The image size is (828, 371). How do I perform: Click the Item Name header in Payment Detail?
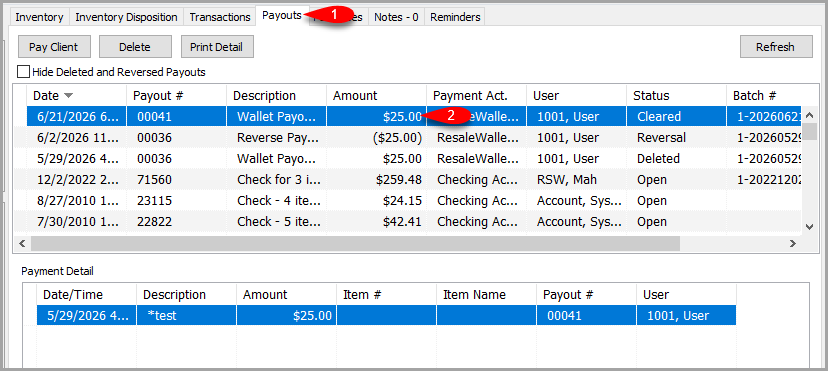486,295
